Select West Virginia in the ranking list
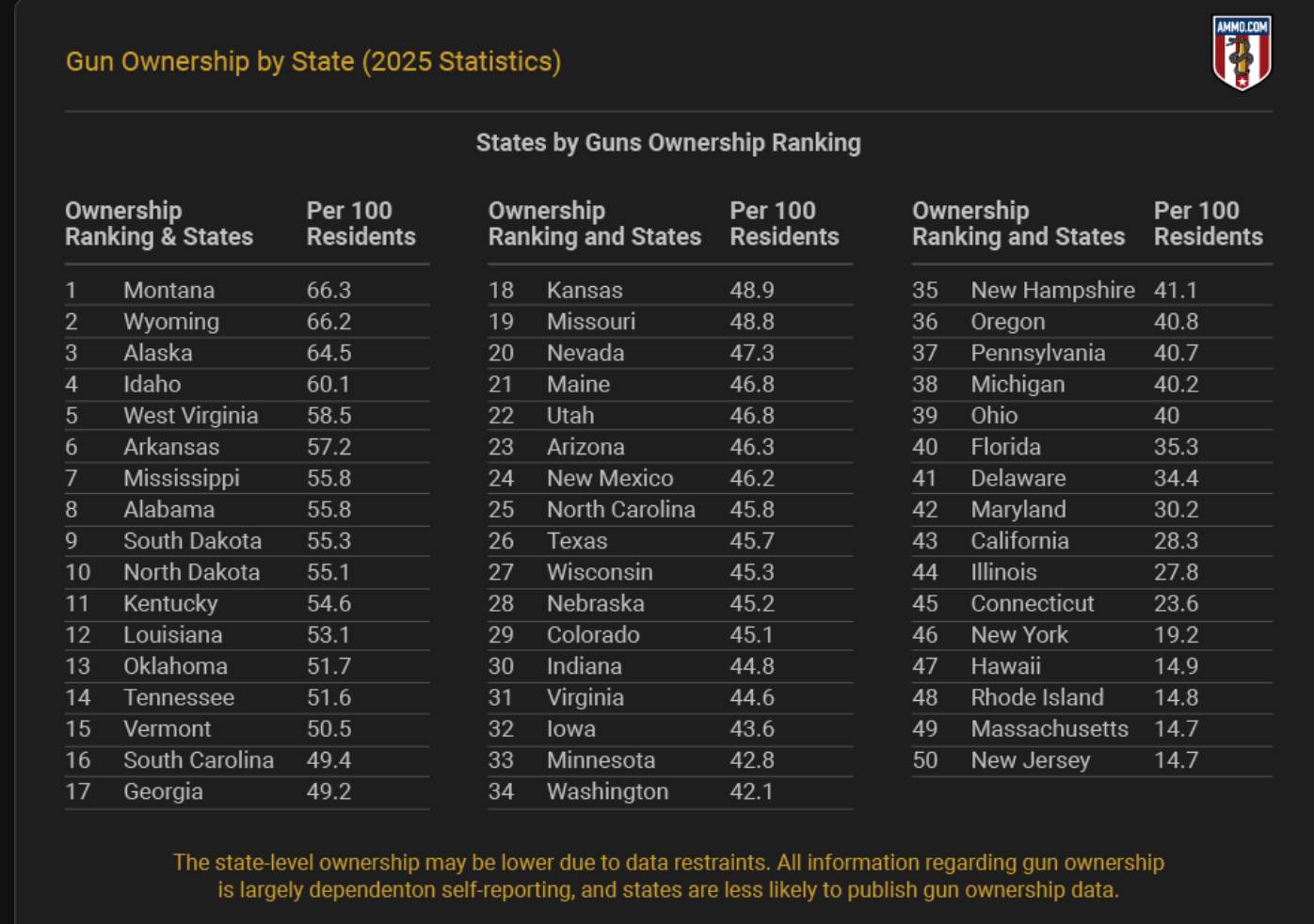The image size is (1314, 924). click(190, 416)
